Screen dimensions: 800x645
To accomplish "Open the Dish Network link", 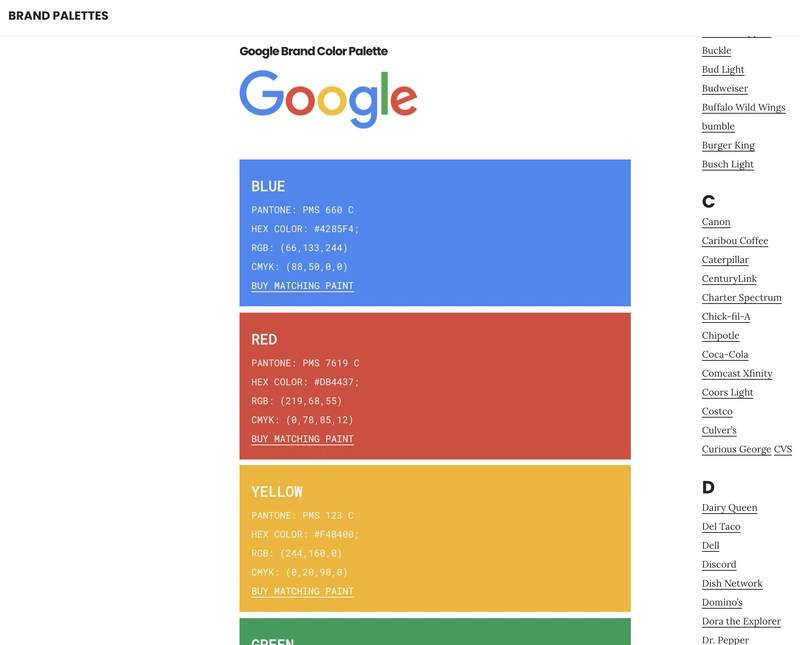I will pyautogui.click(x=732, y=583).
